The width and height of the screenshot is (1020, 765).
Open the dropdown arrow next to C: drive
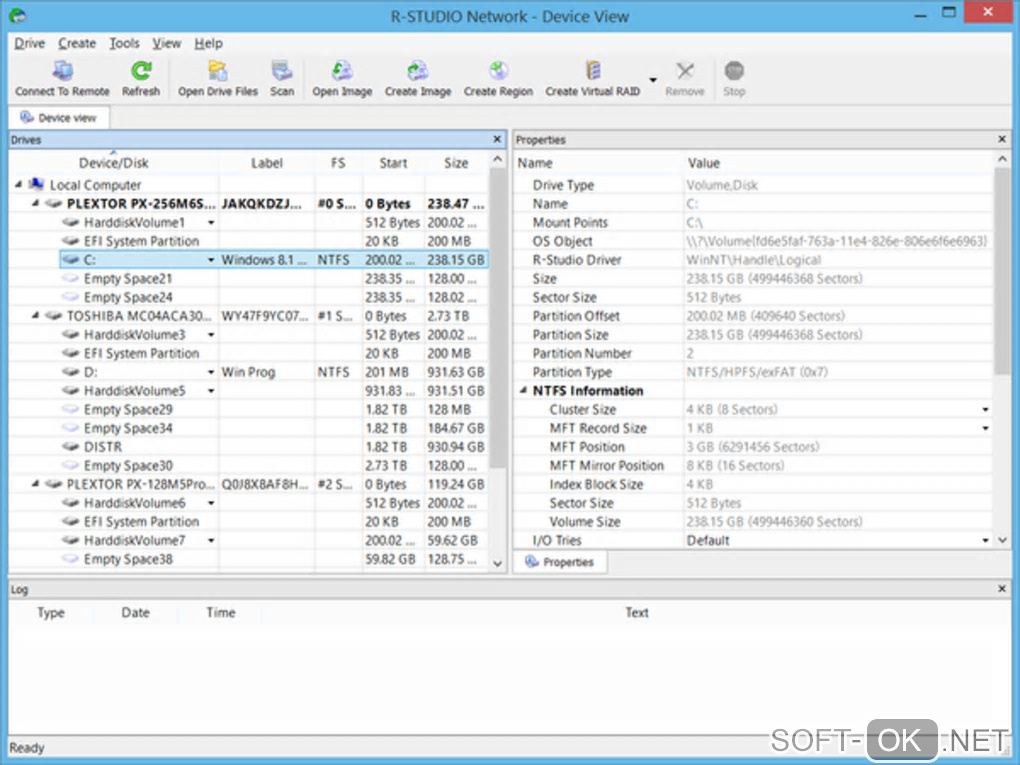click(211, 260)
